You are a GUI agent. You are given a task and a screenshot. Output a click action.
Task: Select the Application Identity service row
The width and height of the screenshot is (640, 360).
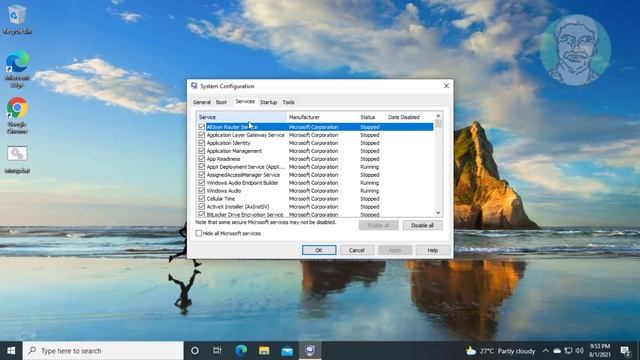316,143
